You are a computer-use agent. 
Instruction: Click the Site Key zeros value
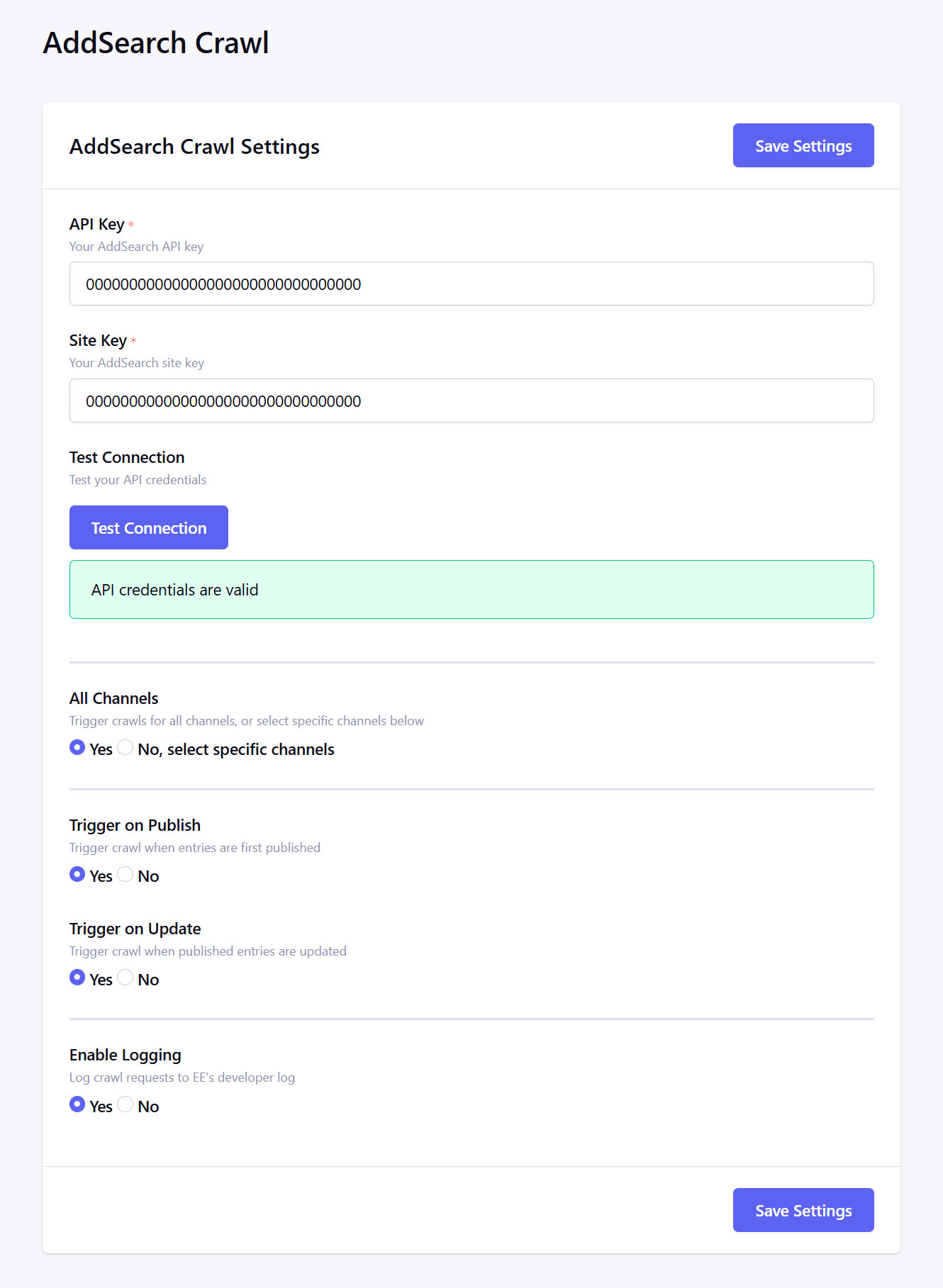[223, 401]
